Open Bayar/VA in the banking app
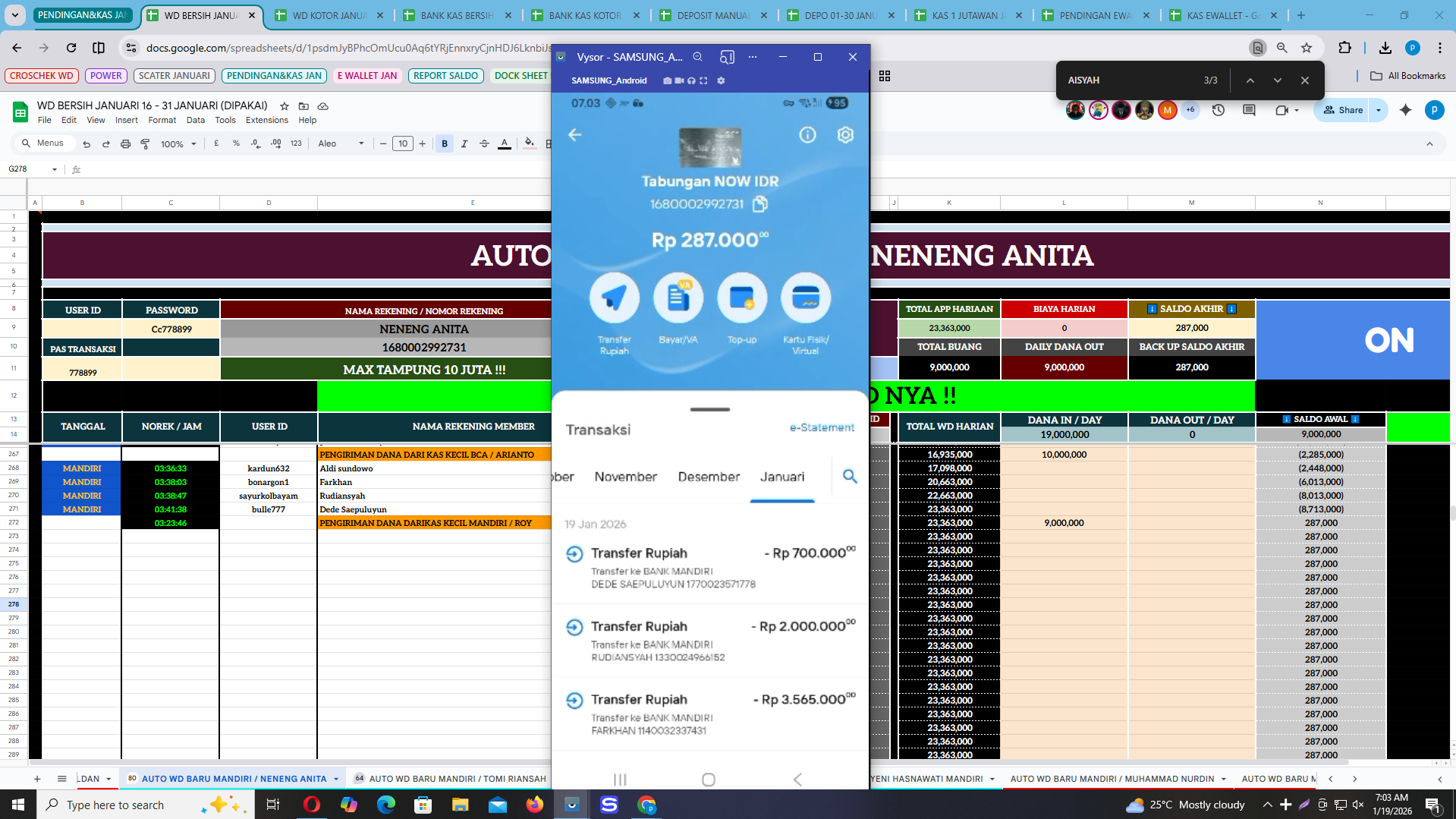The image size is (1456, 819). (678, 298)
